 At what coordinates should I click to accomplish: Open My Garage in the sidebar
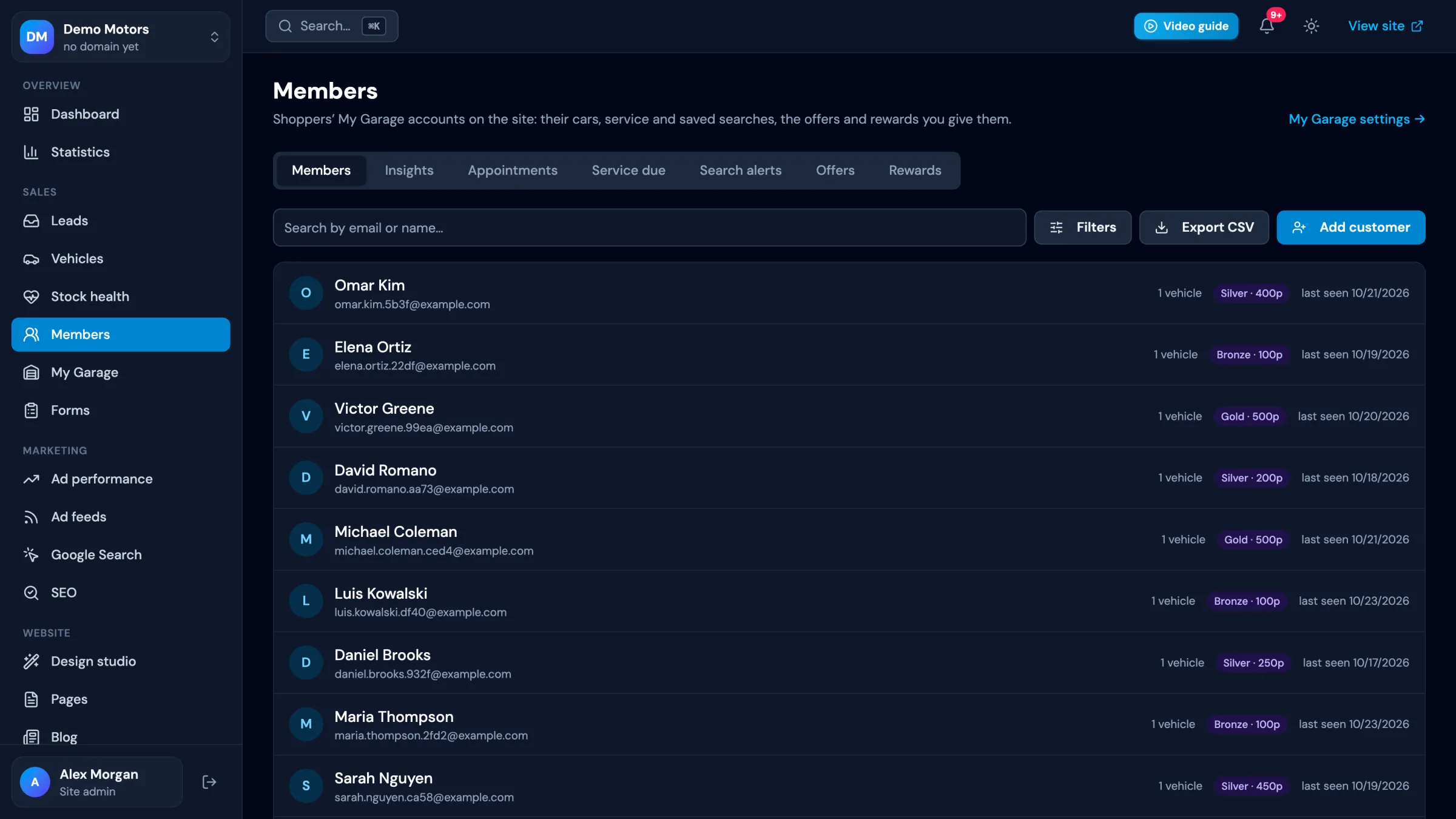(121, 372)
